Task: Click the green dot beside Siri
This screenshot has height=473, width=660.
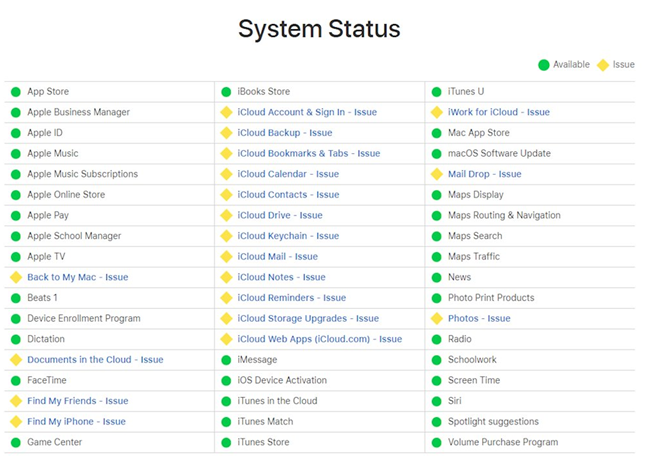Action: pyautogui.click(x=437, y=401)
